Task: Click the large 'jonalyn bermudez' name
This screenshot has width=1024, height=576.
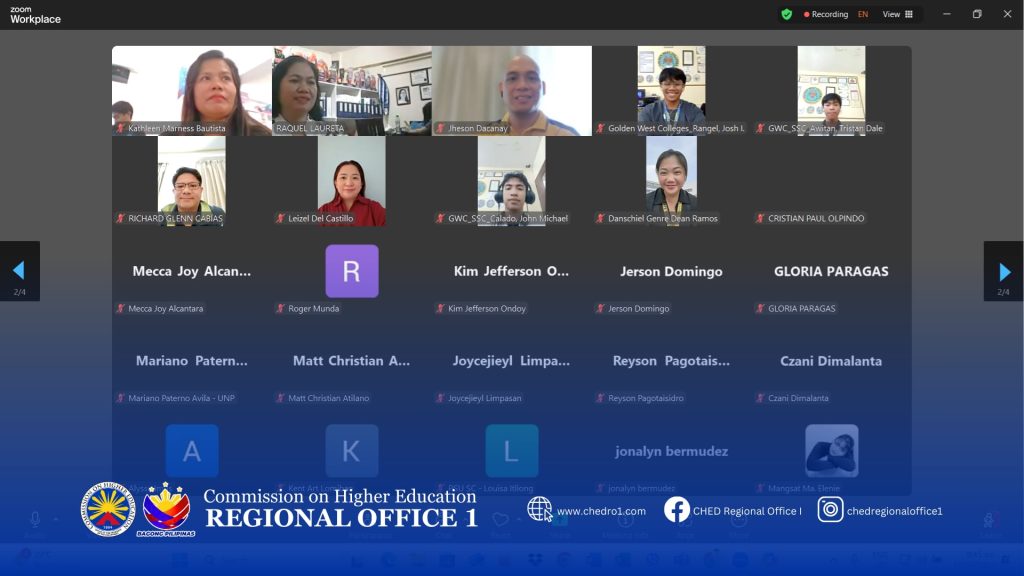Action: [x=671, y=451]
